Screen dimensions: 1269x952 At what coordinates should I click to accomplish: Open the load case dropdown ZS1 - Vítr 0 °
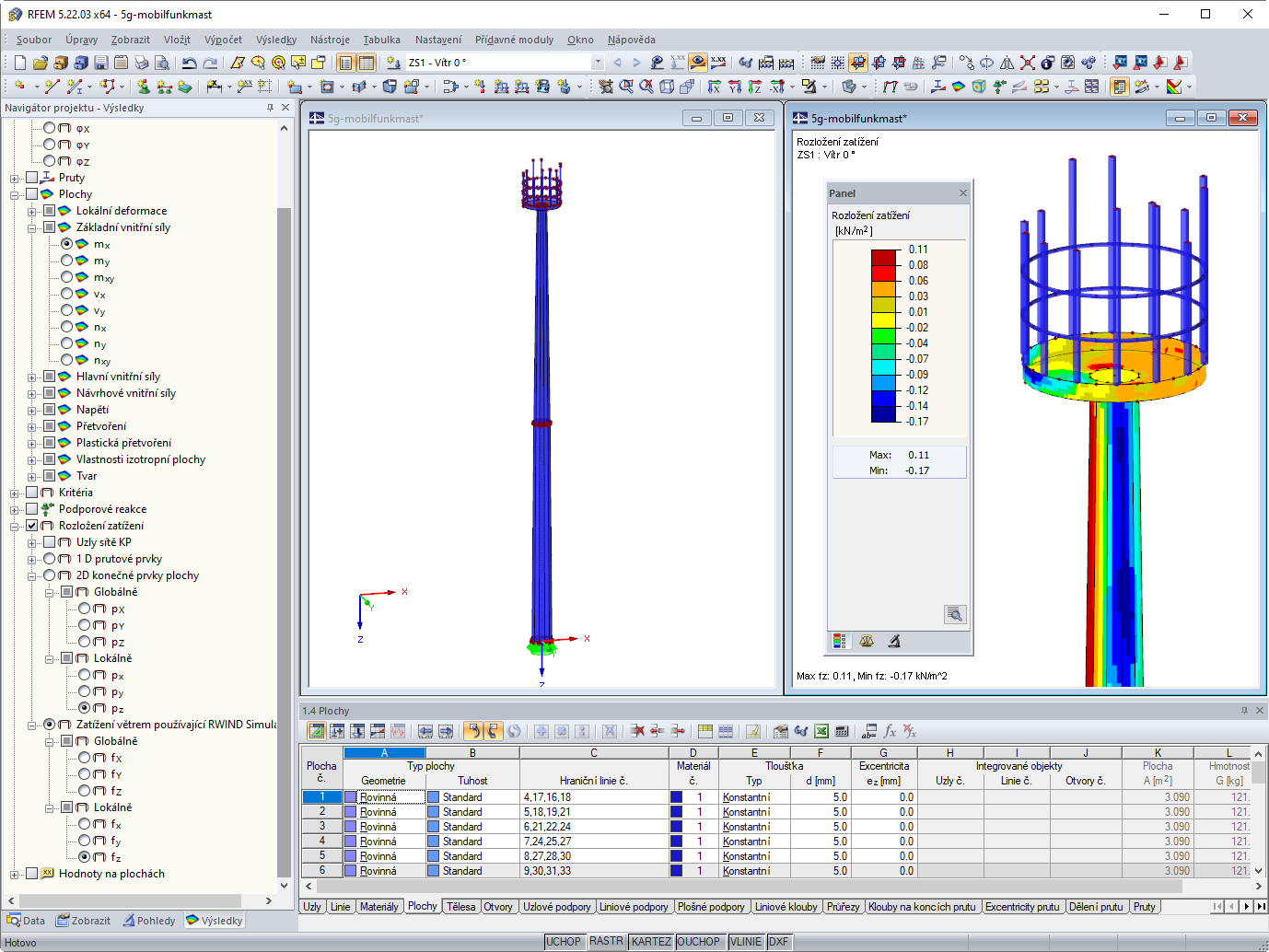pos(598,63)
